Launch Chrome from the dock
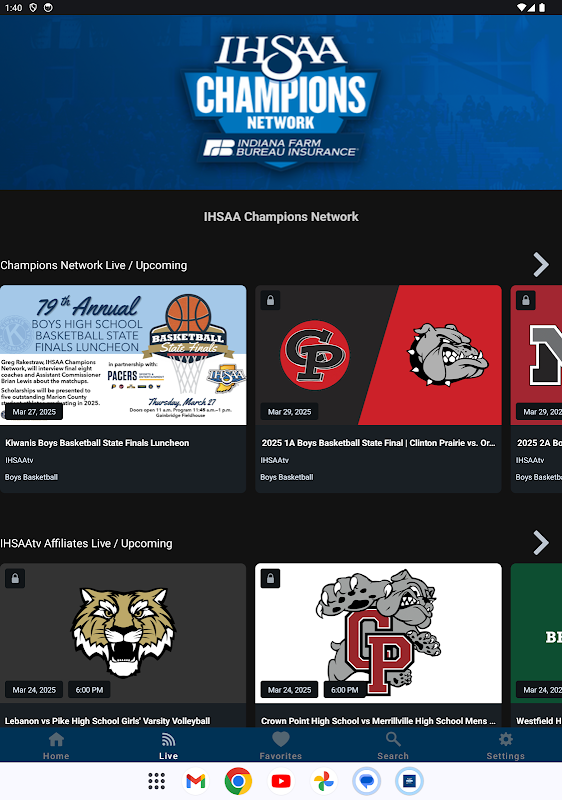 238,781
